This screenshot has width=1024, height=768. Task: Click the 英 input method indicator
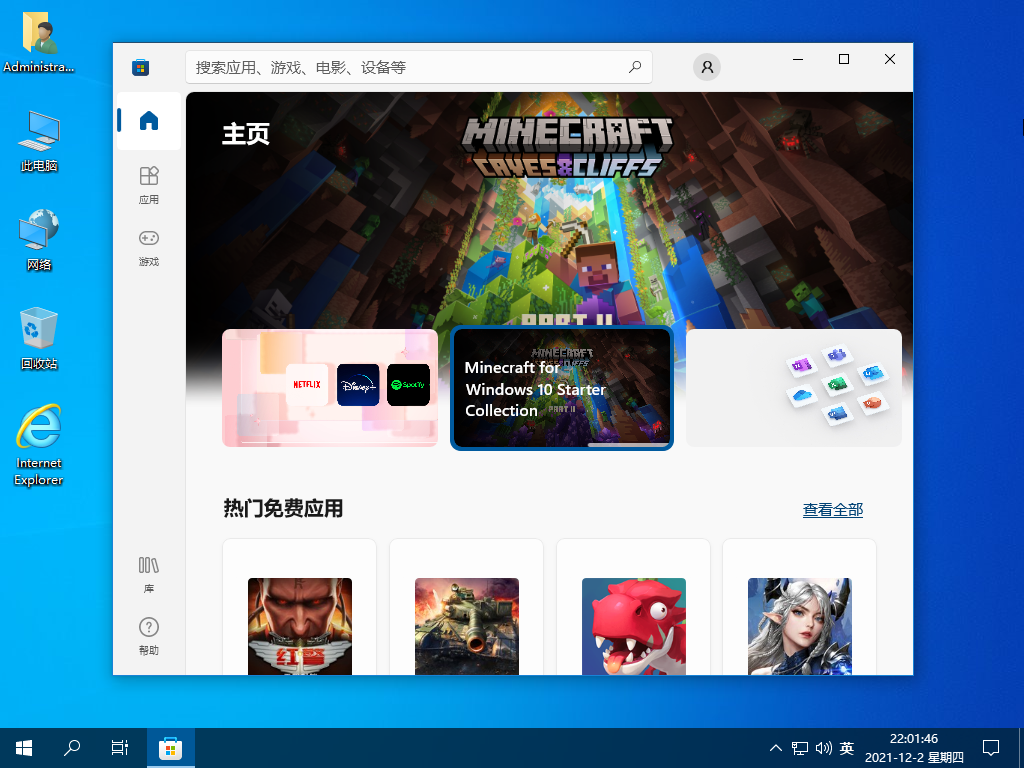pos(847,748)
